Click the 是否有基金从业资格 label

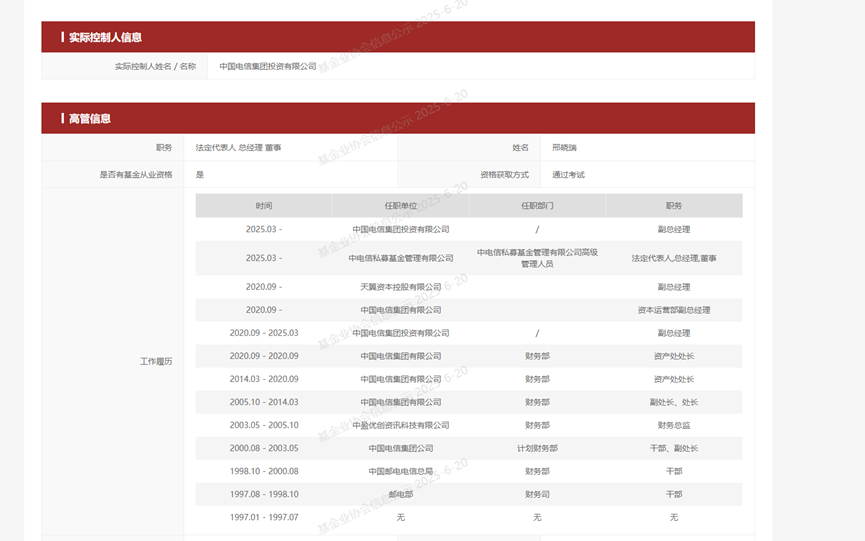[136, 175]
